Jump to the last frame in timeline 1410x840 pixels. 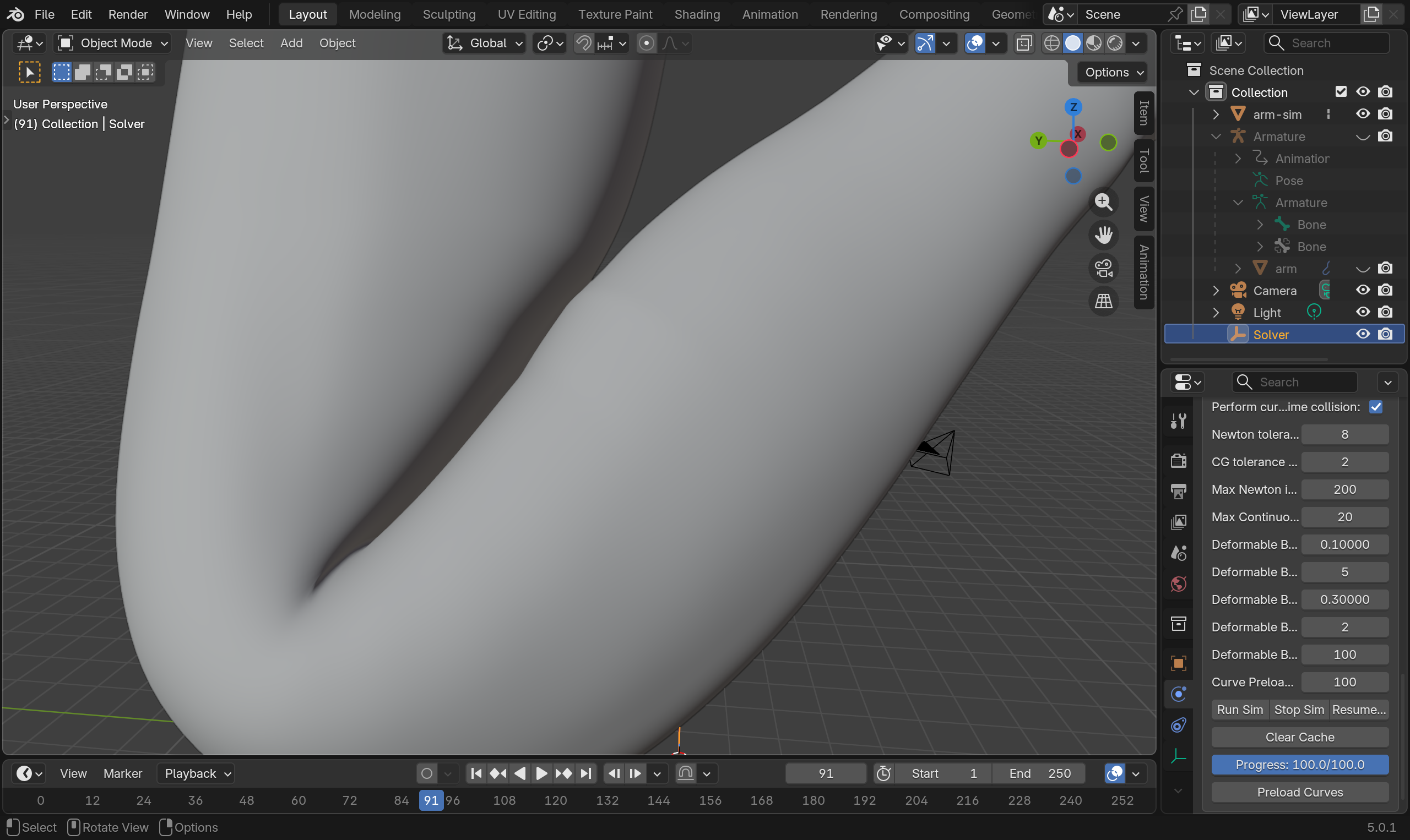pyautogui.click(x=586, y=773)
